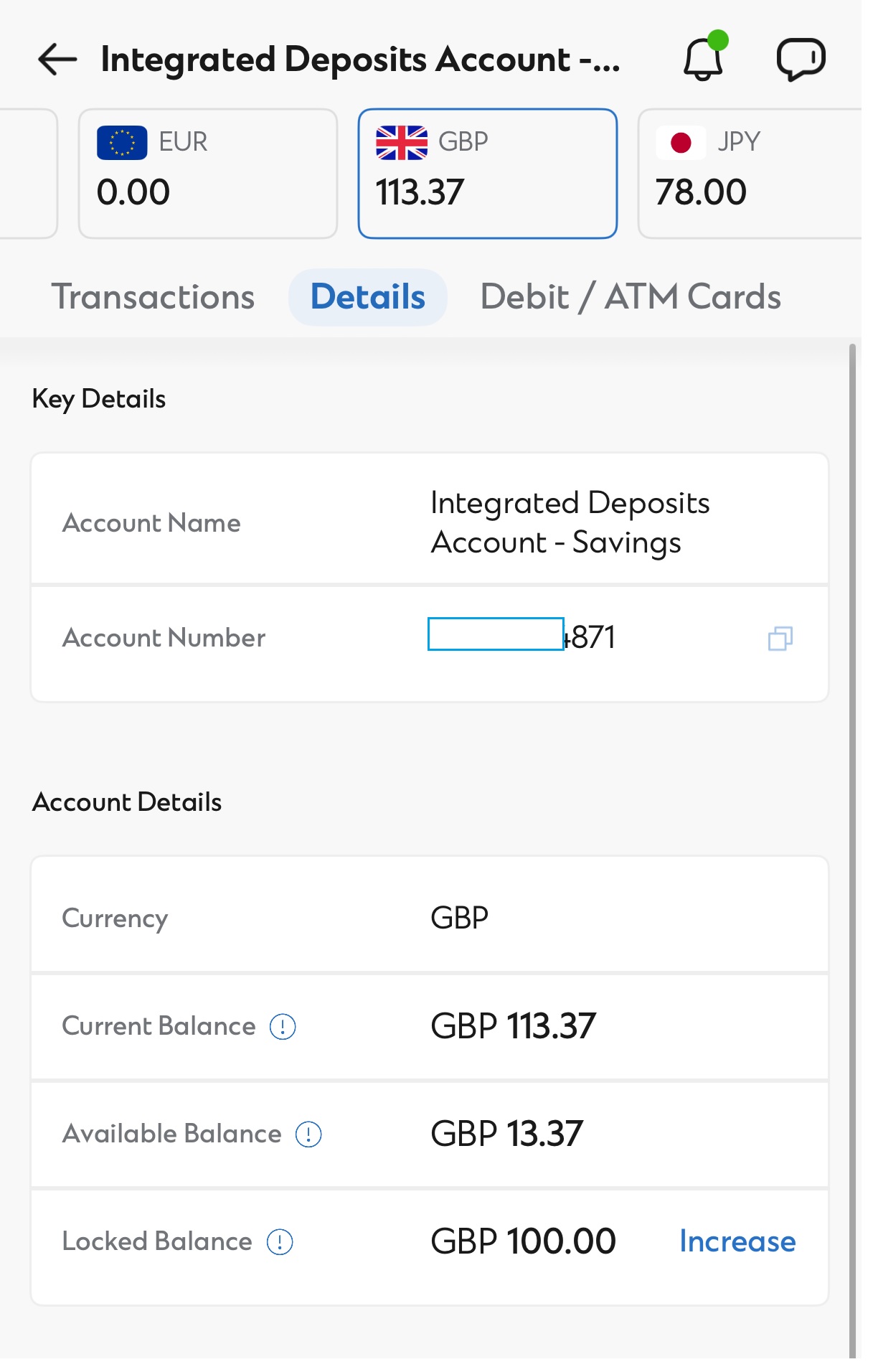
Task: Copy account number using copy icon
Action: 780,638
